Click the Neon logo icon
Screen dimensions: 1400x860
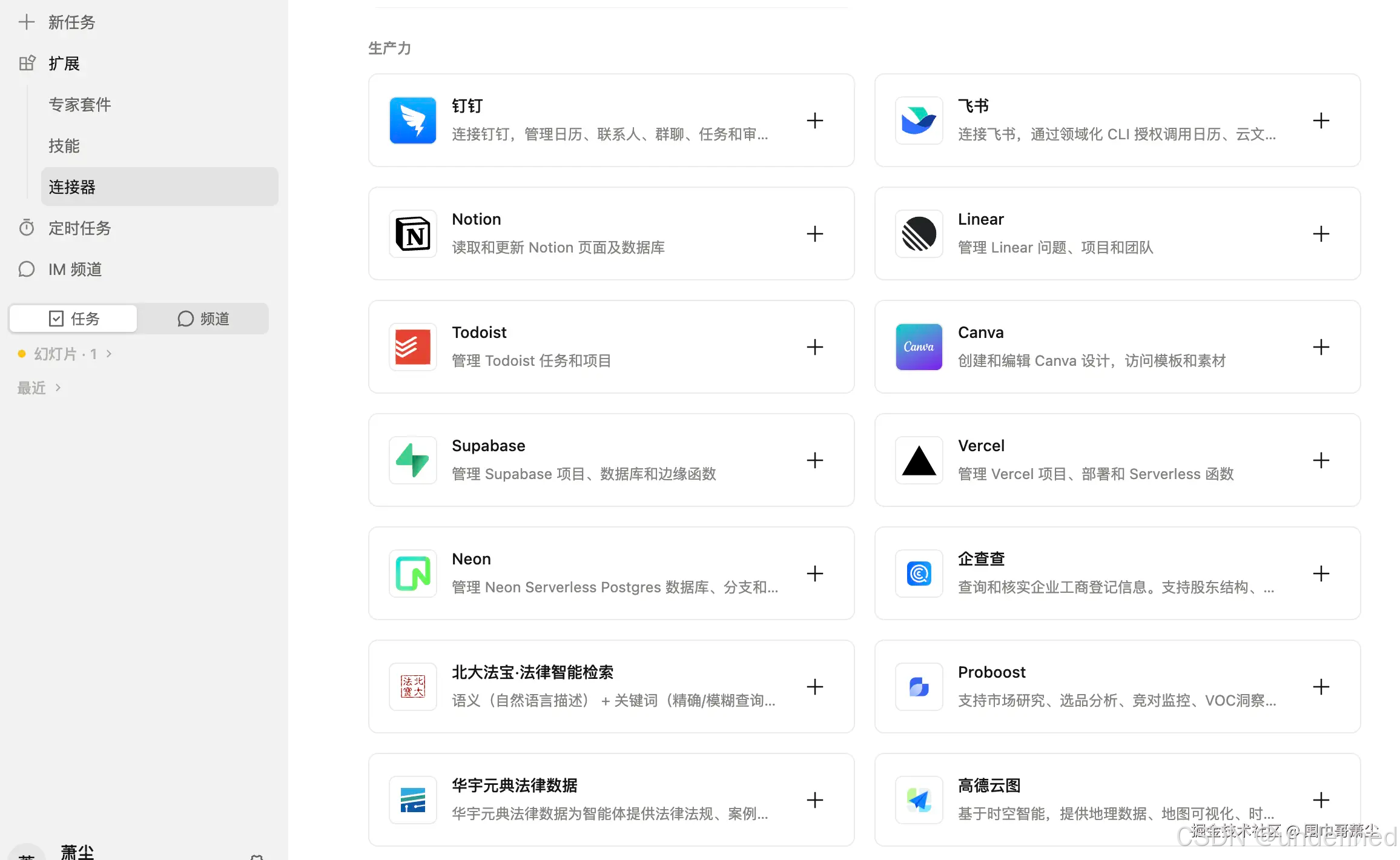tap(413, 574)
